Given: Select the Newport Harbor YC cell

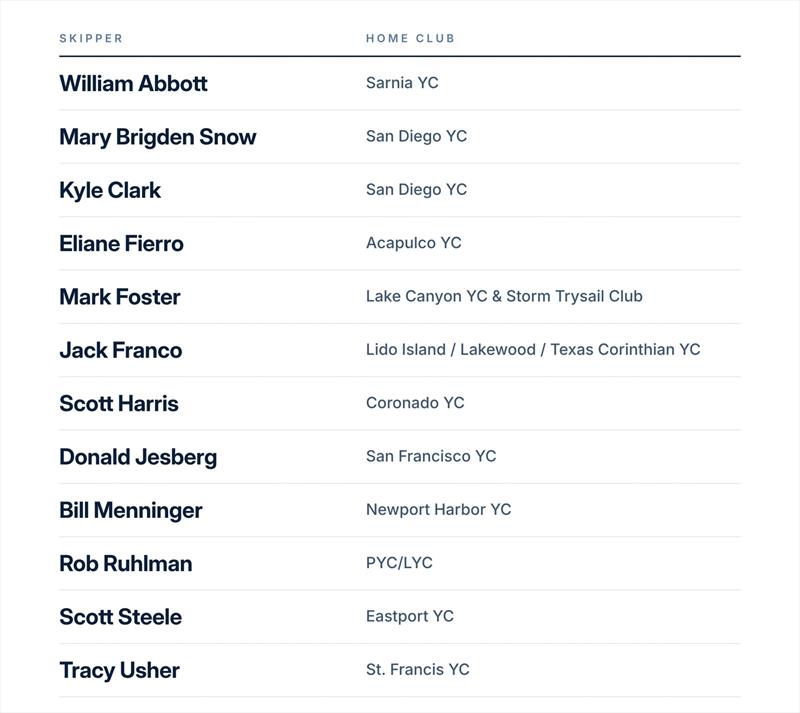Looking at the screenshot, I should pos(439,510).
